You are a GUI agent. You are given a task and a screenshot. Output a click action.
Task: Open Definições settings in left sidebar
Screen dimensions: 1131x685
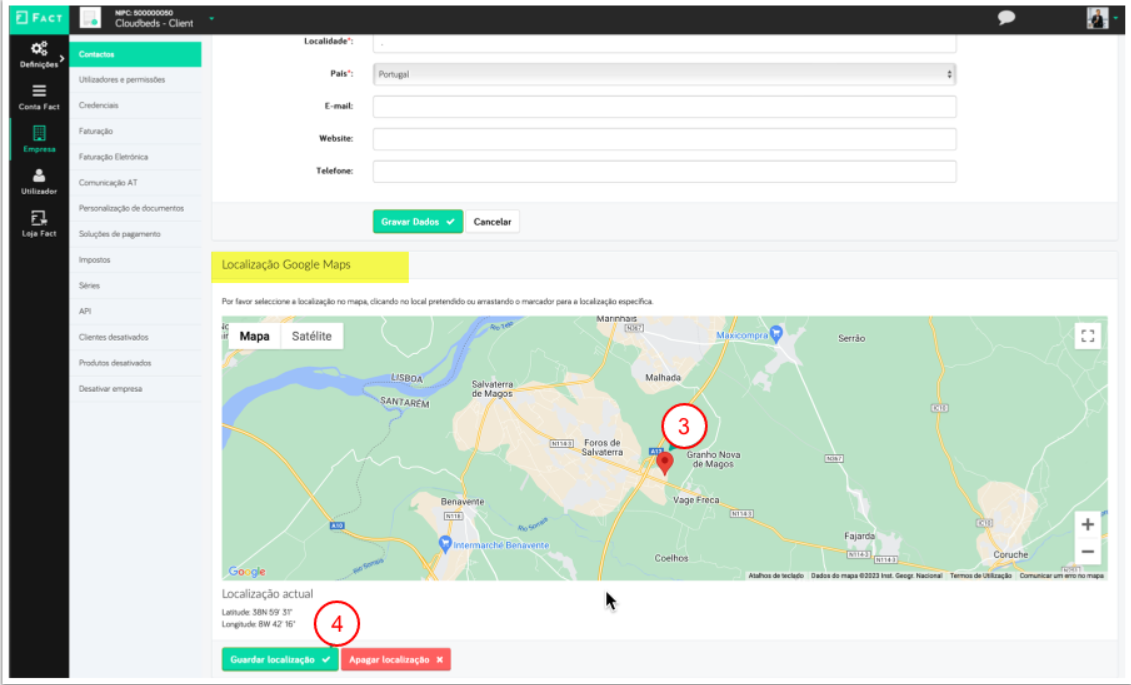tap(39, 54)
